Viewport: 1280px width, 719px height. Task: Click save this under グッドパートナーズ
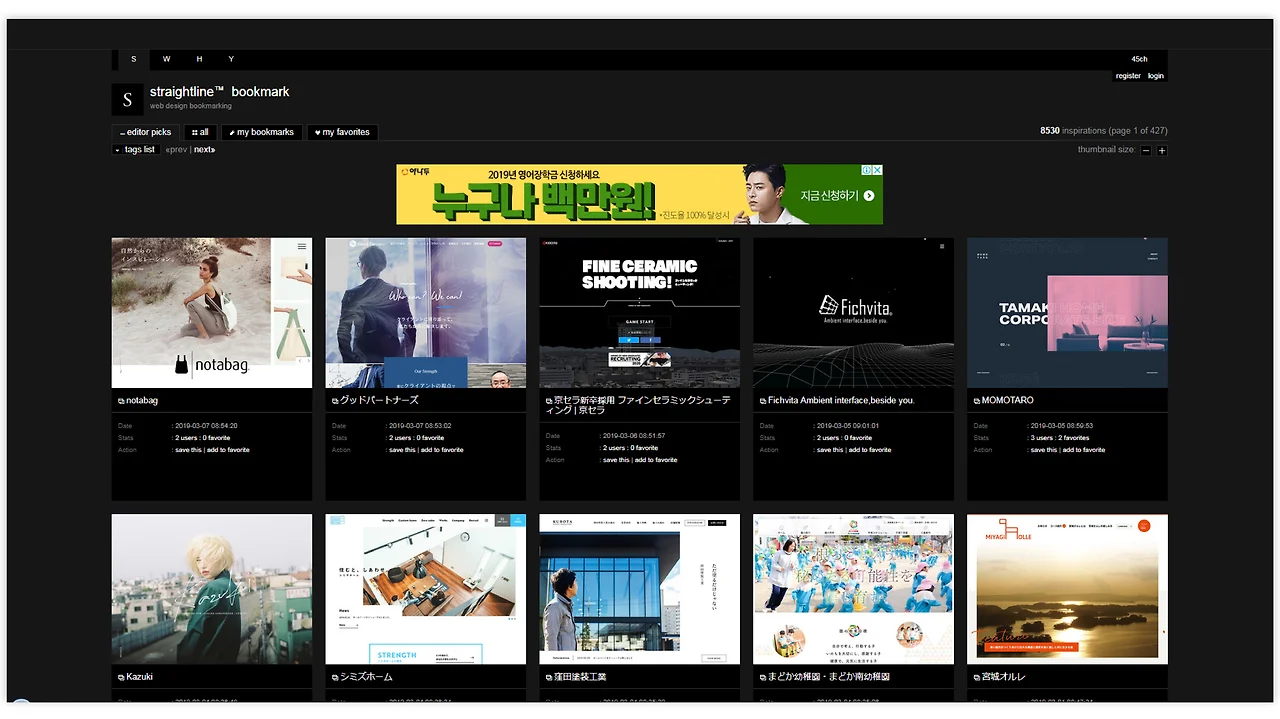pyautogui.click(x=402, y=450)
